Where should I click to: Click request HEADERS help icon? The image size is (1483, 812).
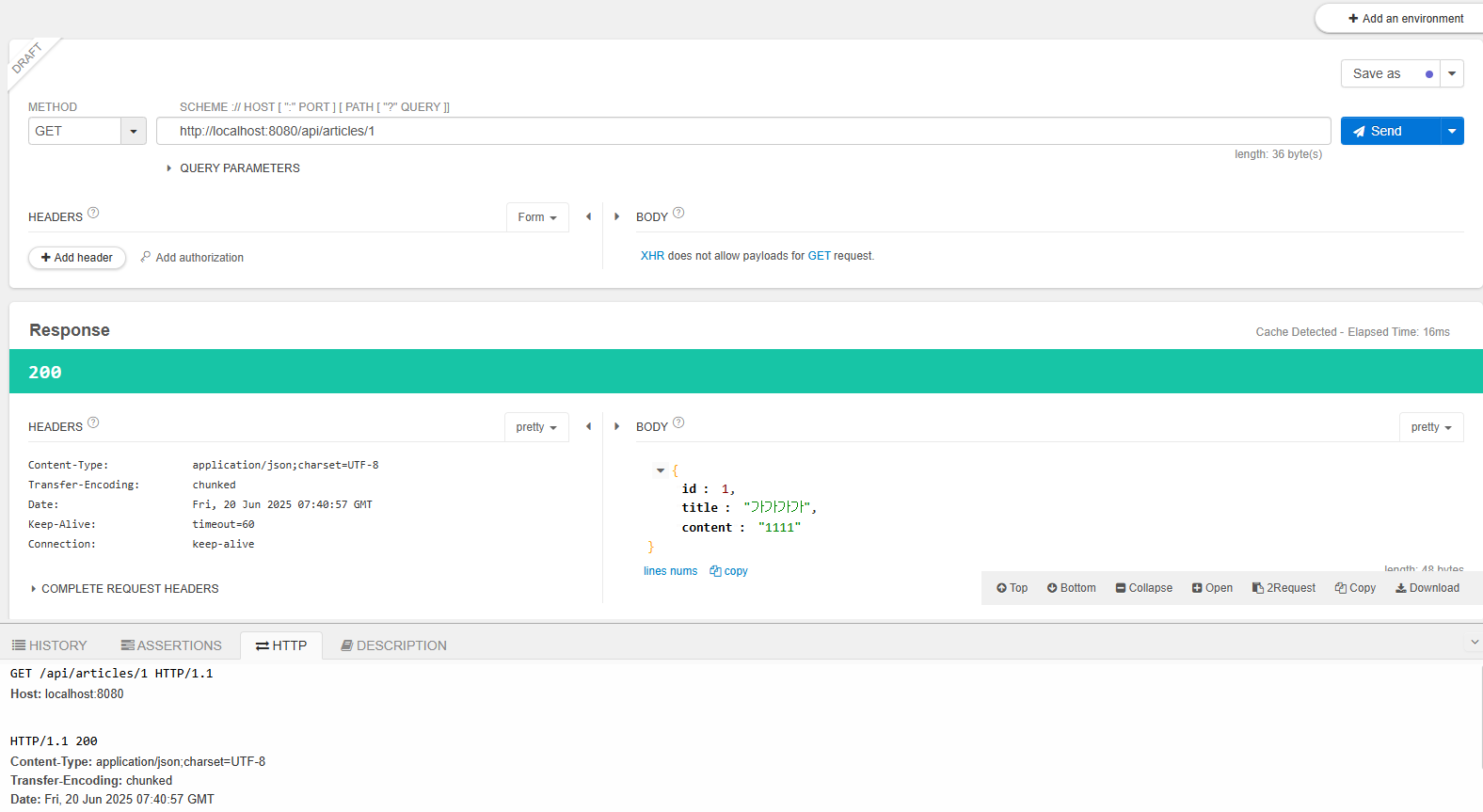pyautogui.click(x=93, y=214)
